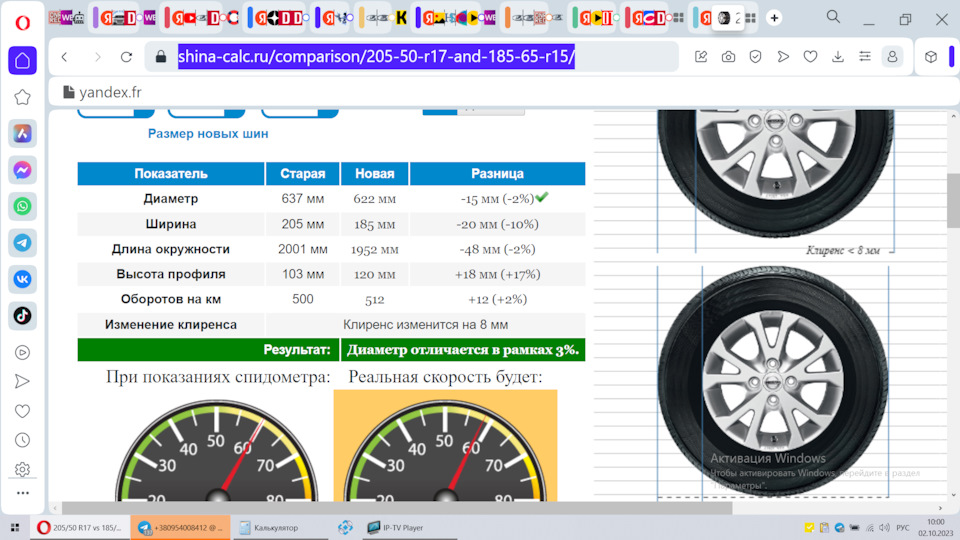960x540 pixels.
Task: Click the padlock site info icon
Action: coord(161,57)
